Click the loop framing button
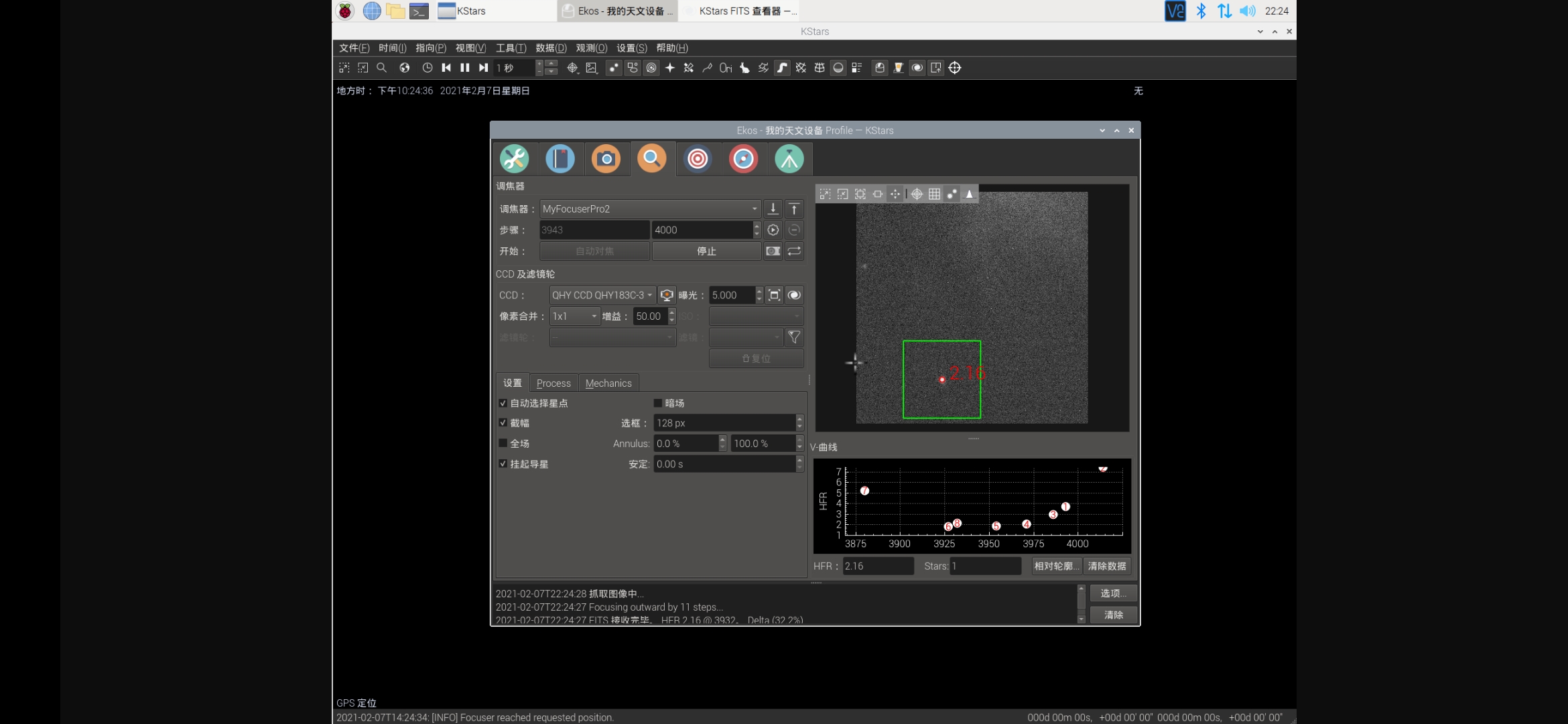 click(794, 251)
